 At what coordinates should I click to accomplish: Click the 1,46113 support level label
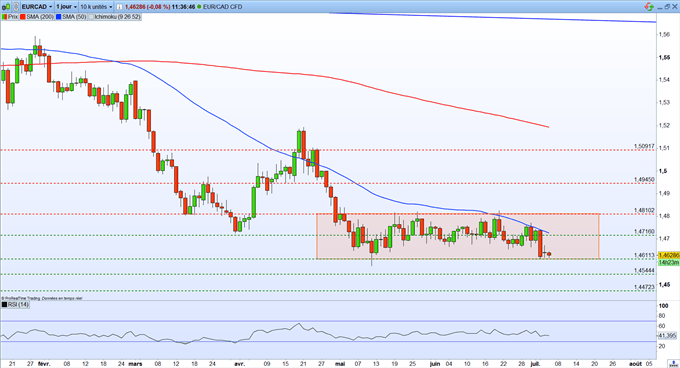[x=644, y=255]
